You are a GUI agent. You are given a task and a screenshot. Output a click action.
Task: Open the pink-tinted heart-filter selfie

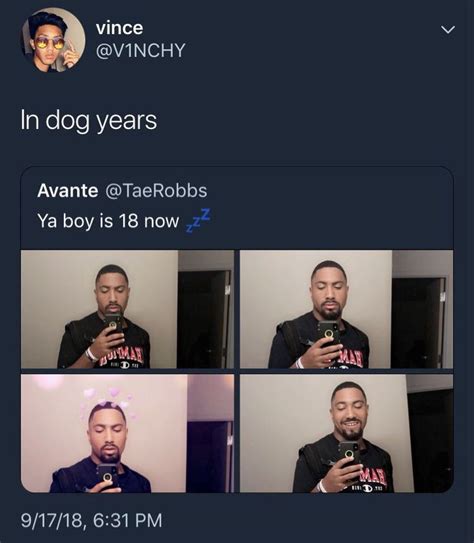point(127,433)
